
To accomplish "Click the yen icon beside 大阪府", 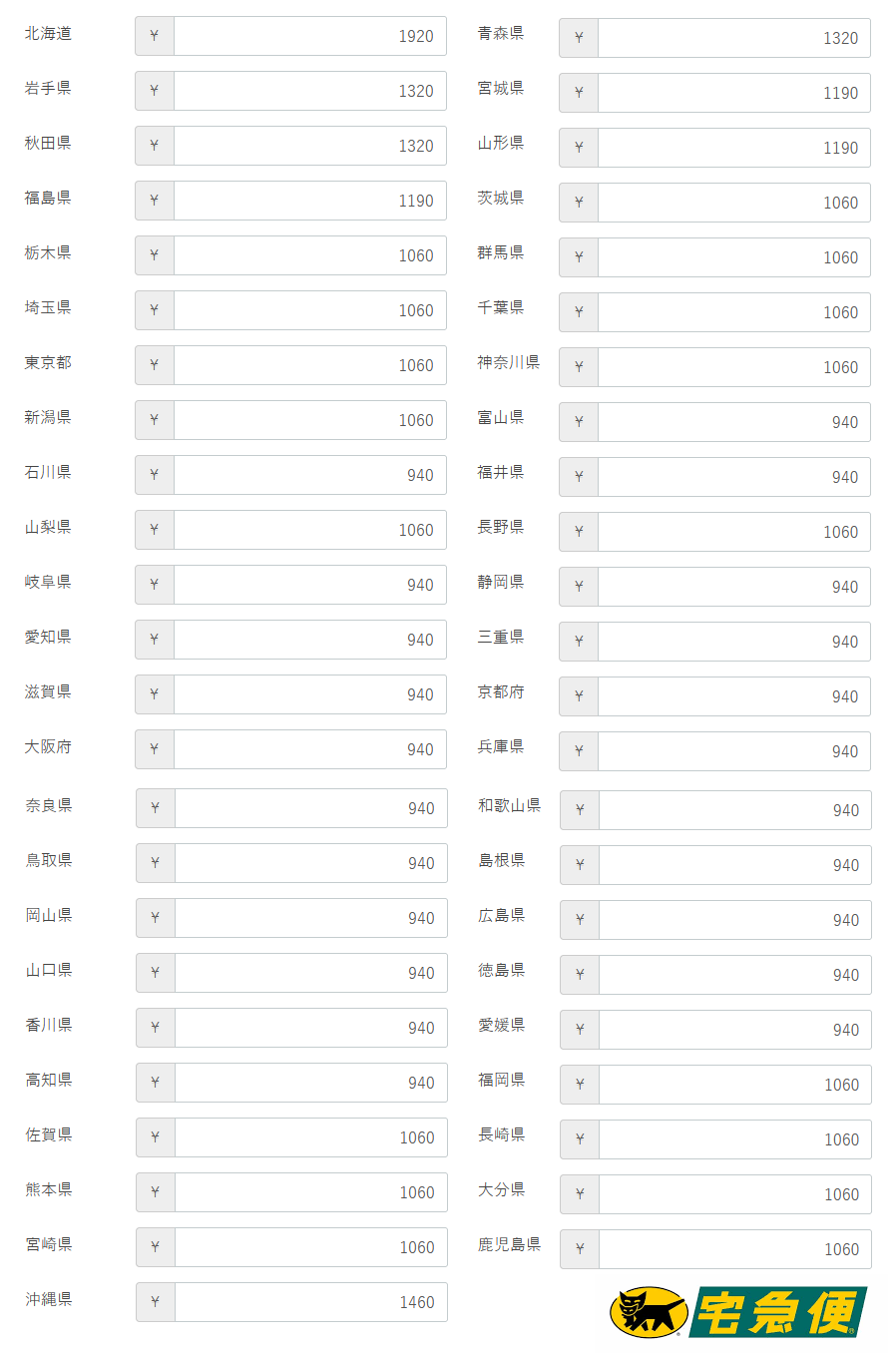I will pyautogui.click(x=155, y=749).
